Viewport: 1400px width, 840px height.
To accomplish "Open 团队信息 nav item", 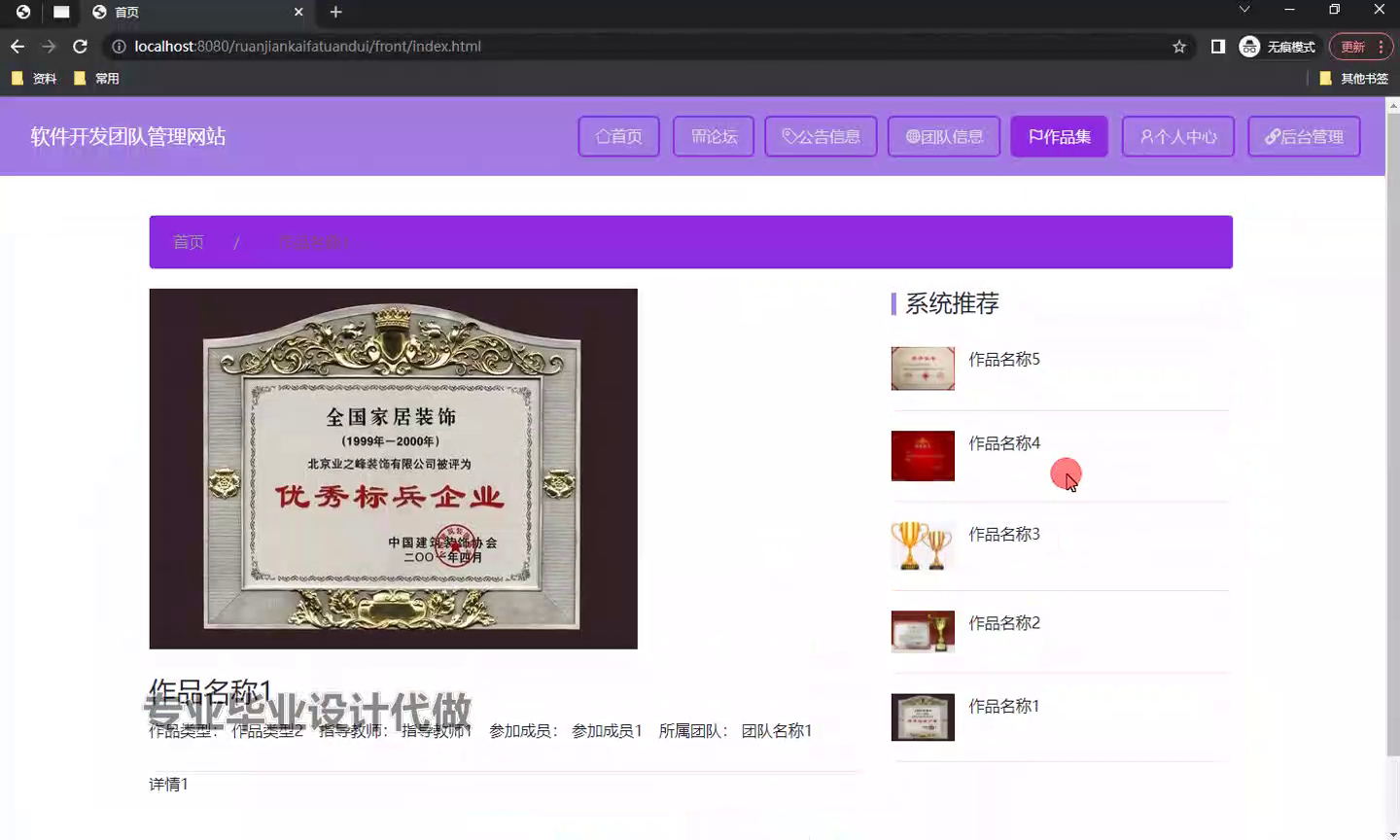I will click(944, 136).
